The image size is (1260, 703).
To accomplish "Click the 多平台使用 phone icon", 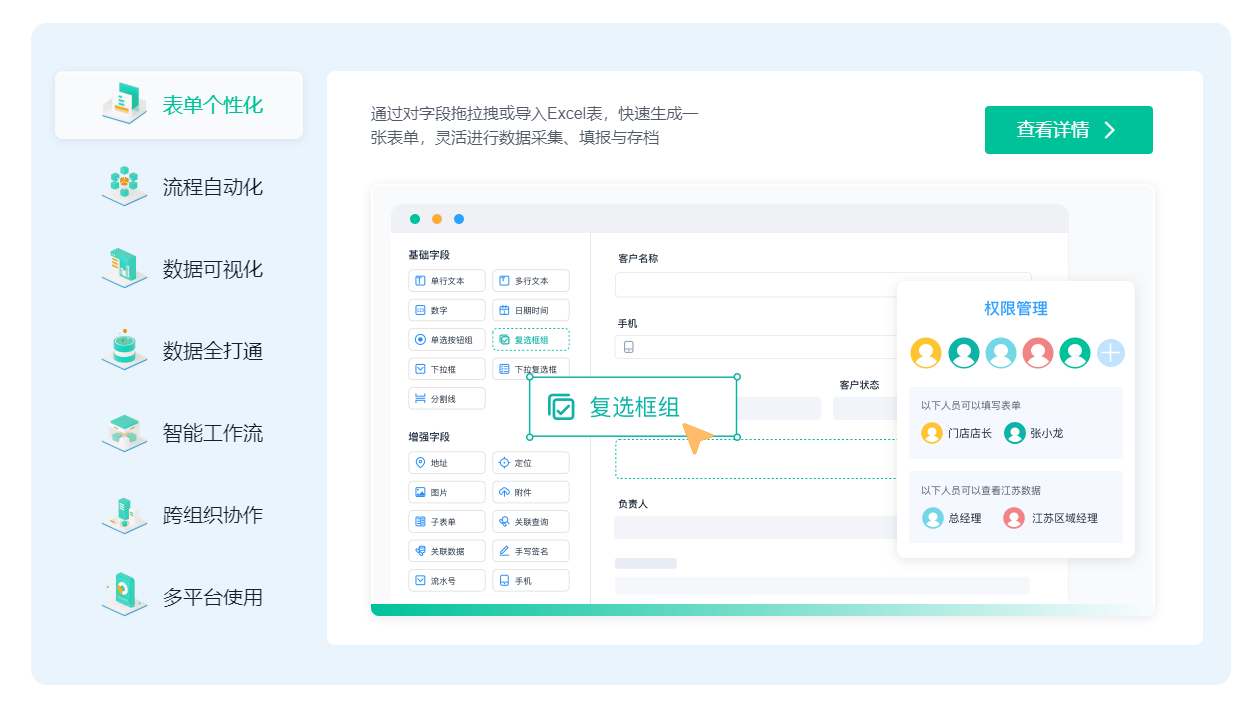I will click(x=124, y=594).
